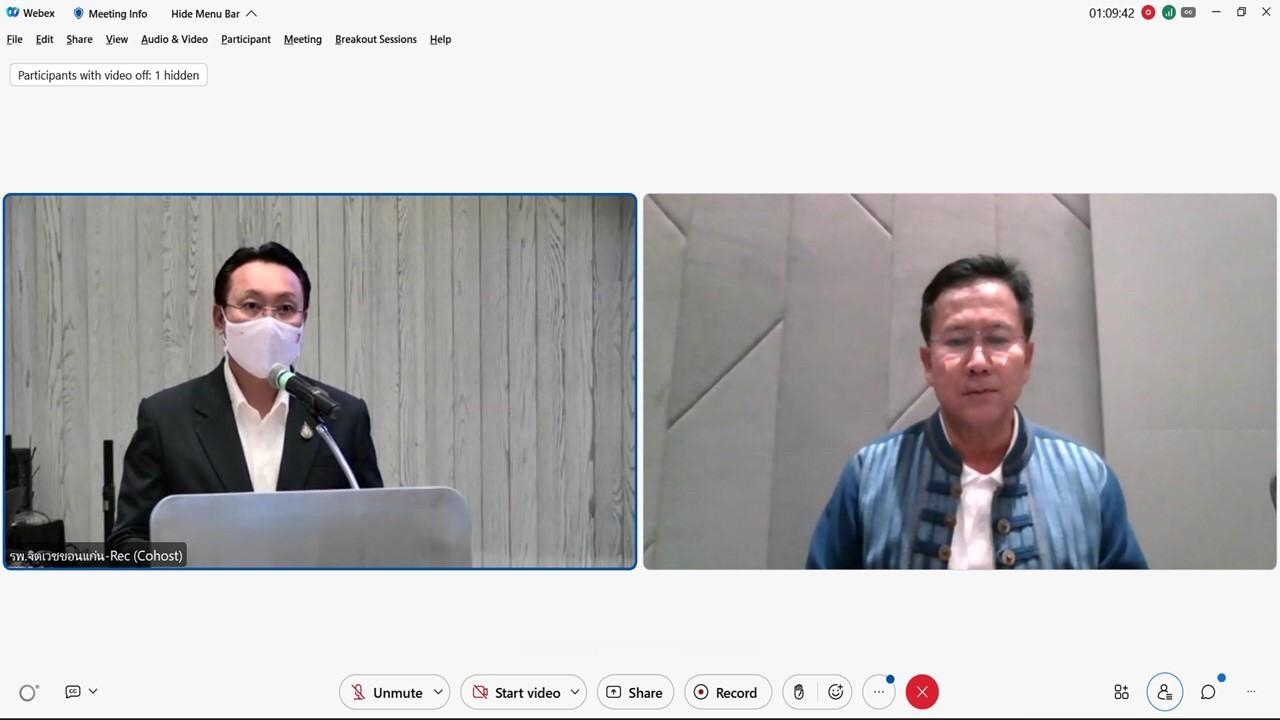Open the Chat panel icon
This screenshot has width=1280, height=720.
point(1208,692)
